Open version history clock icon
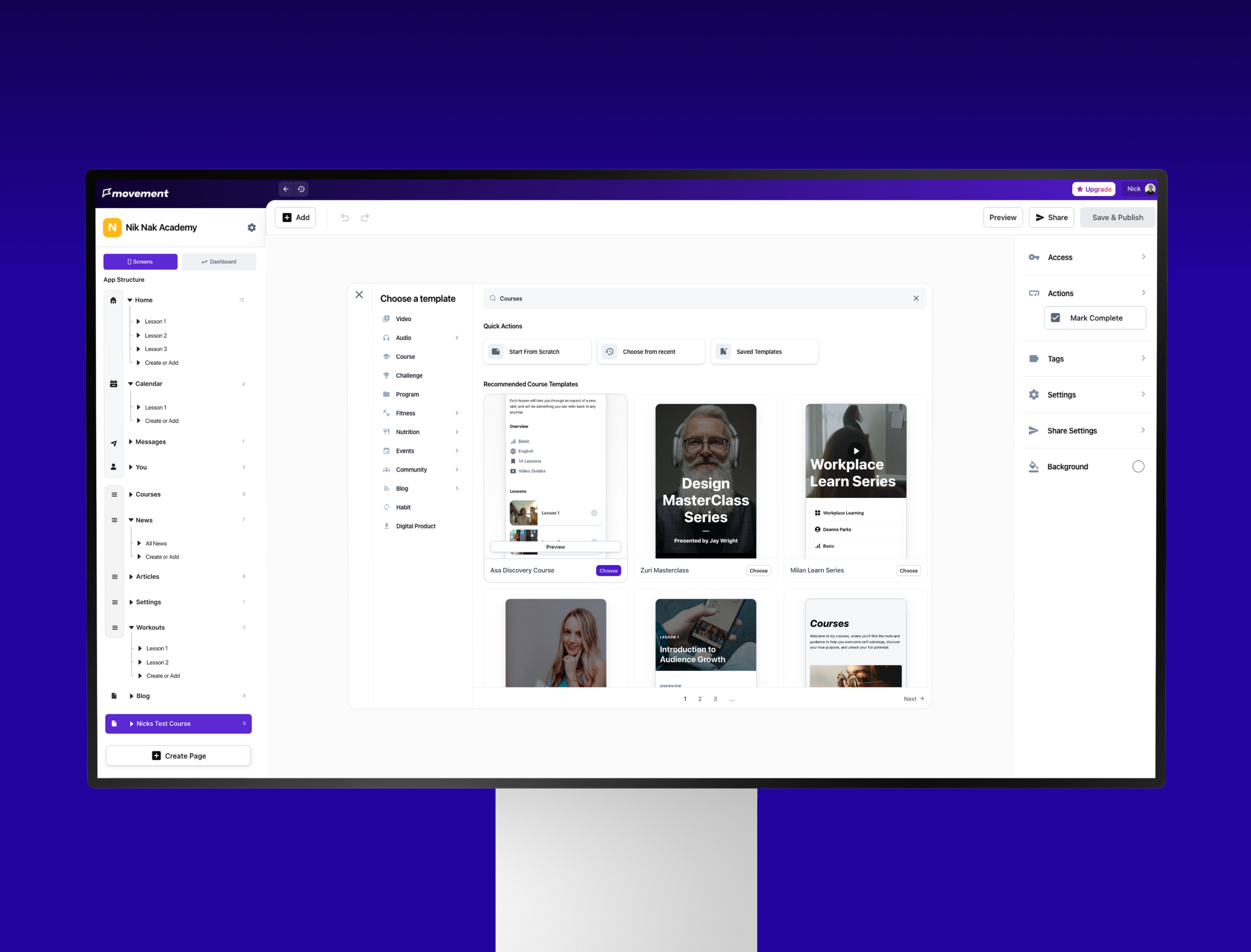Viewport: 1251px width, 952px height. point(301,189)
